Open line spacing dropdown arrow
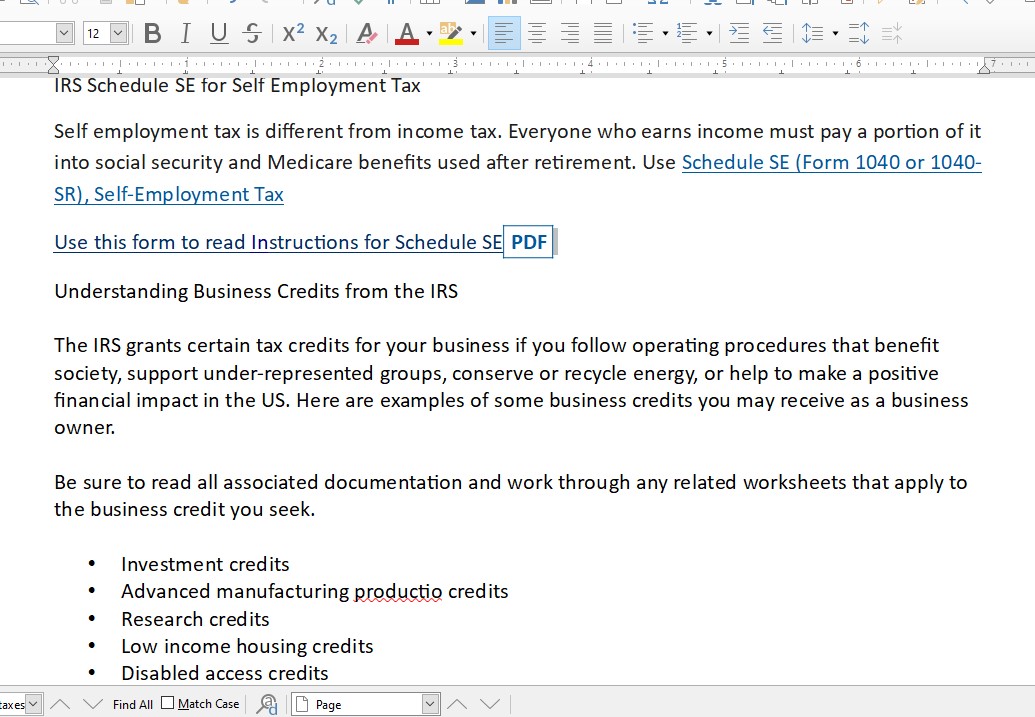Viewport: 1035px width, 717px height. pyautogui.click(x=835, y=33)
